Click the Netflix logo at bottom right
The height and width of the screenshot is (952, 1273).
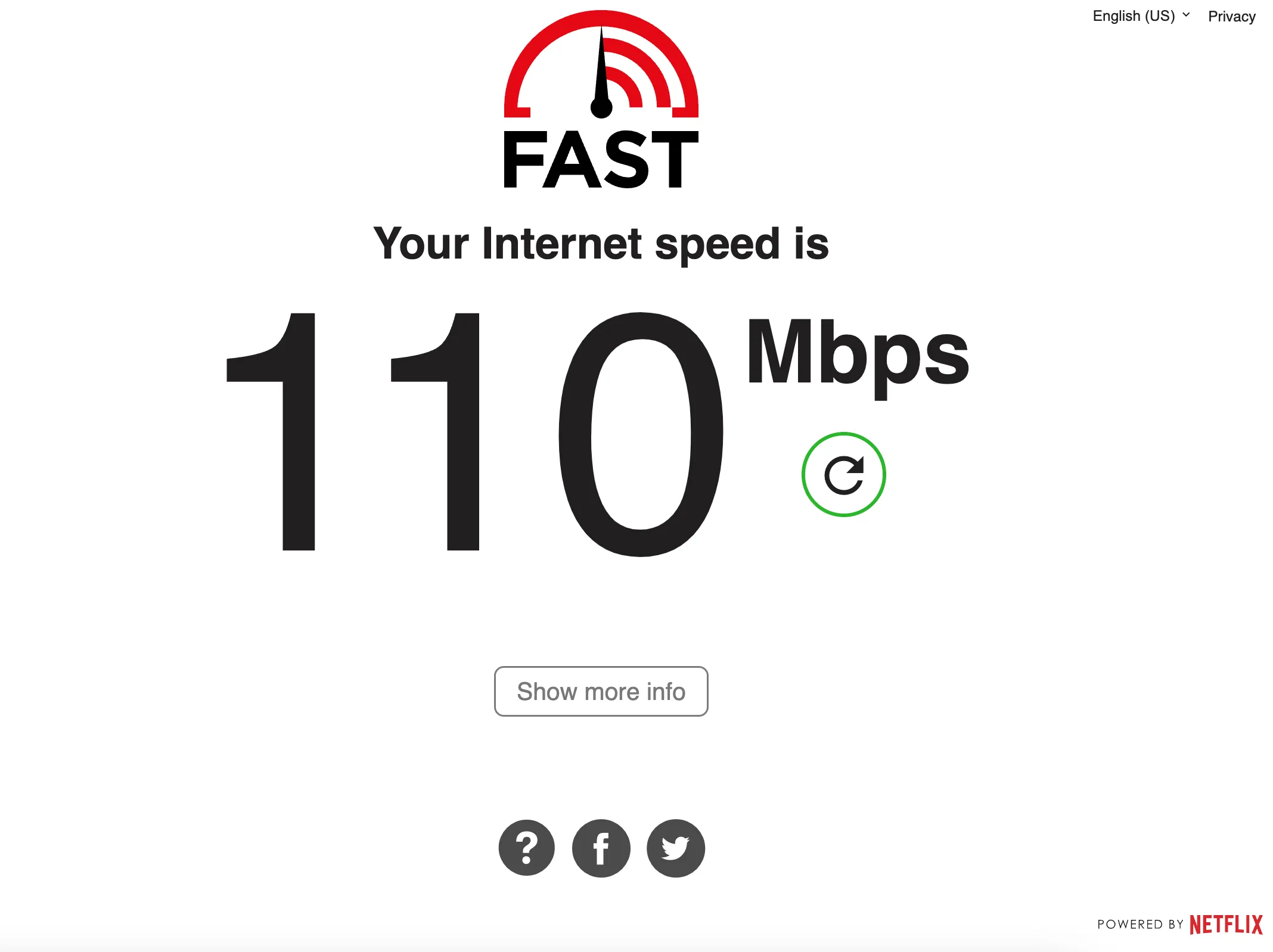pyautogui.click(x=1226, y=925)
